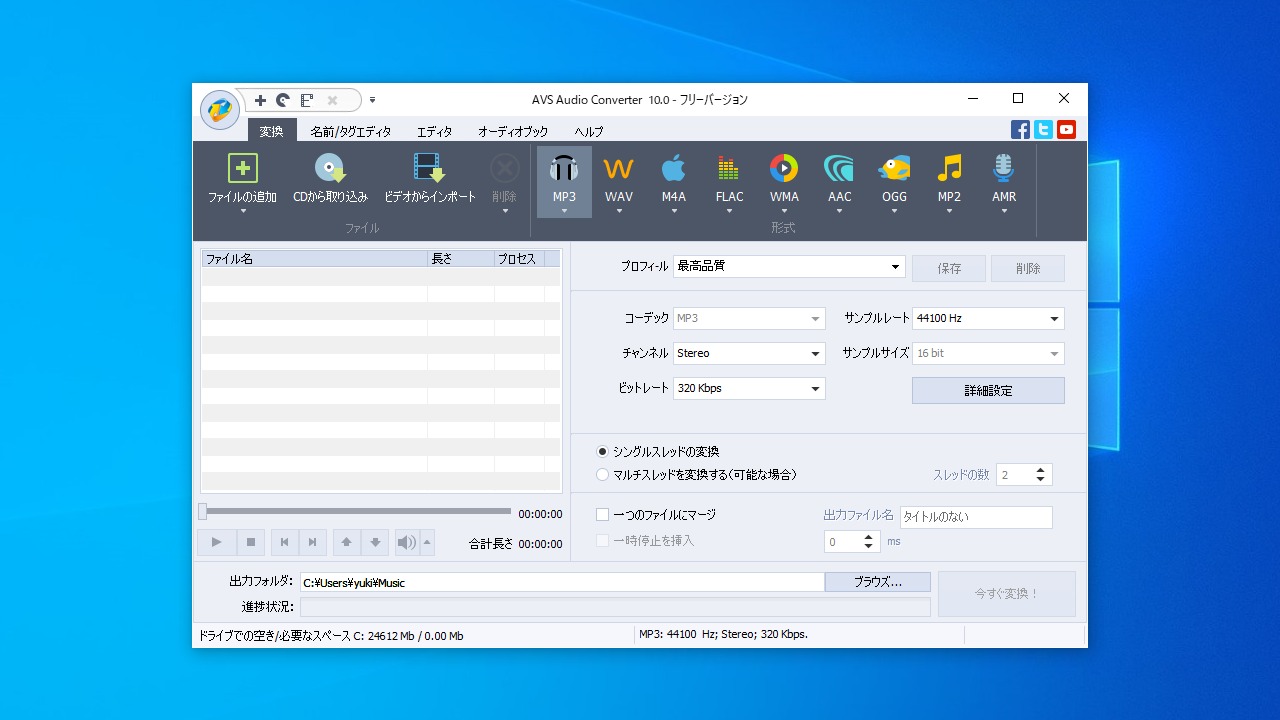
Task: Select the WMA format icon
Action: (x=784, y=168)
